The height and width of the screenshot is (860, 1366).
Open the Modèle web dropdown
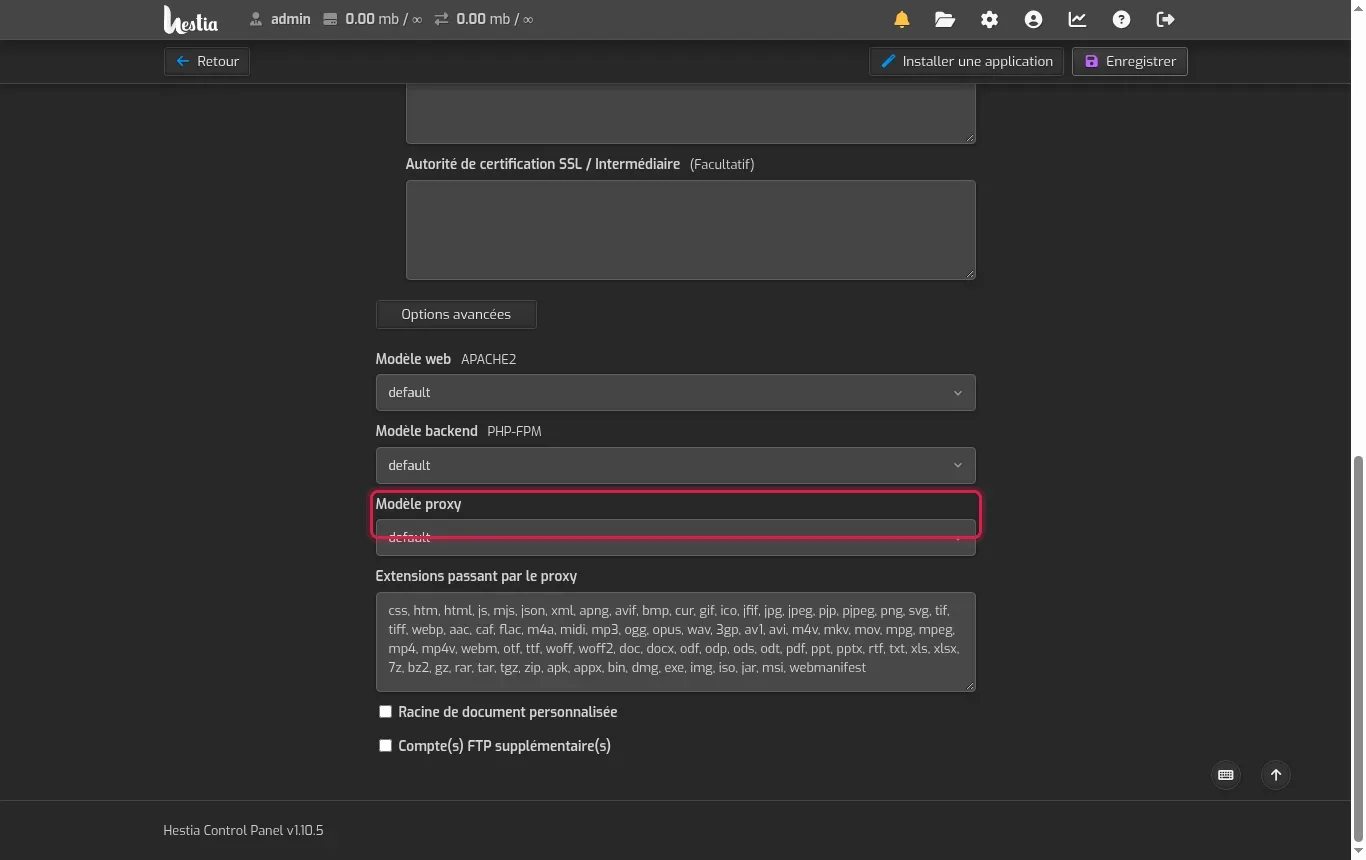pyautogui.click(x=675, y=393)
